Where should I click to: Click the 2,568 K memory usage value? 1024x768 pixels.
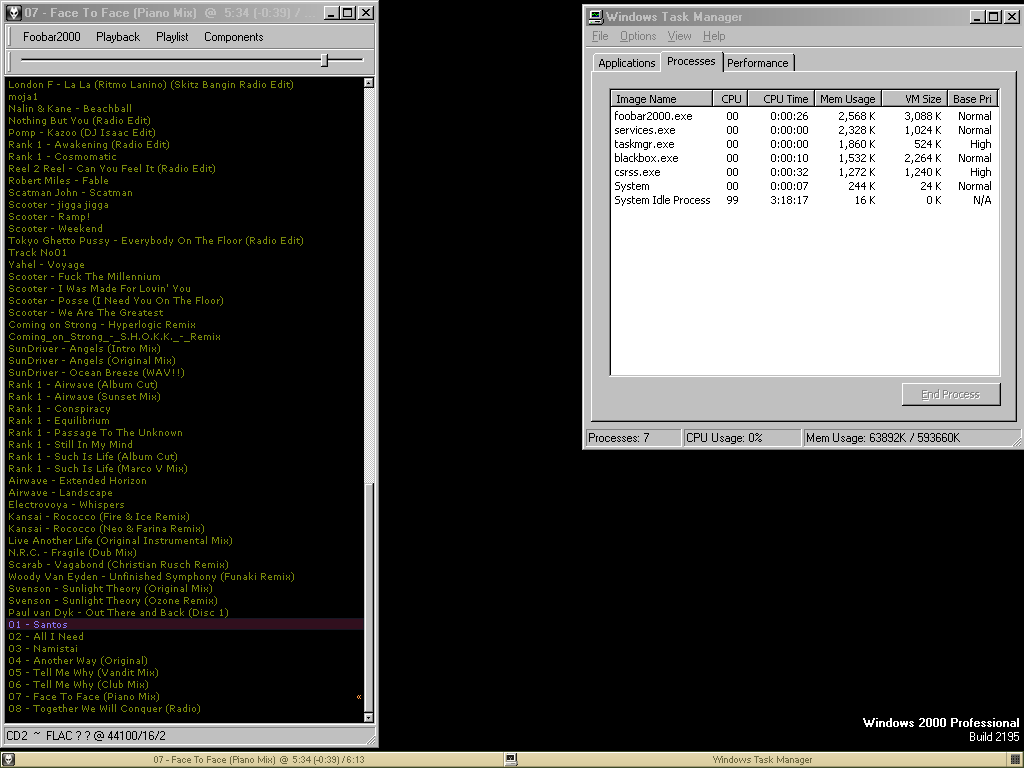(857, 116)
